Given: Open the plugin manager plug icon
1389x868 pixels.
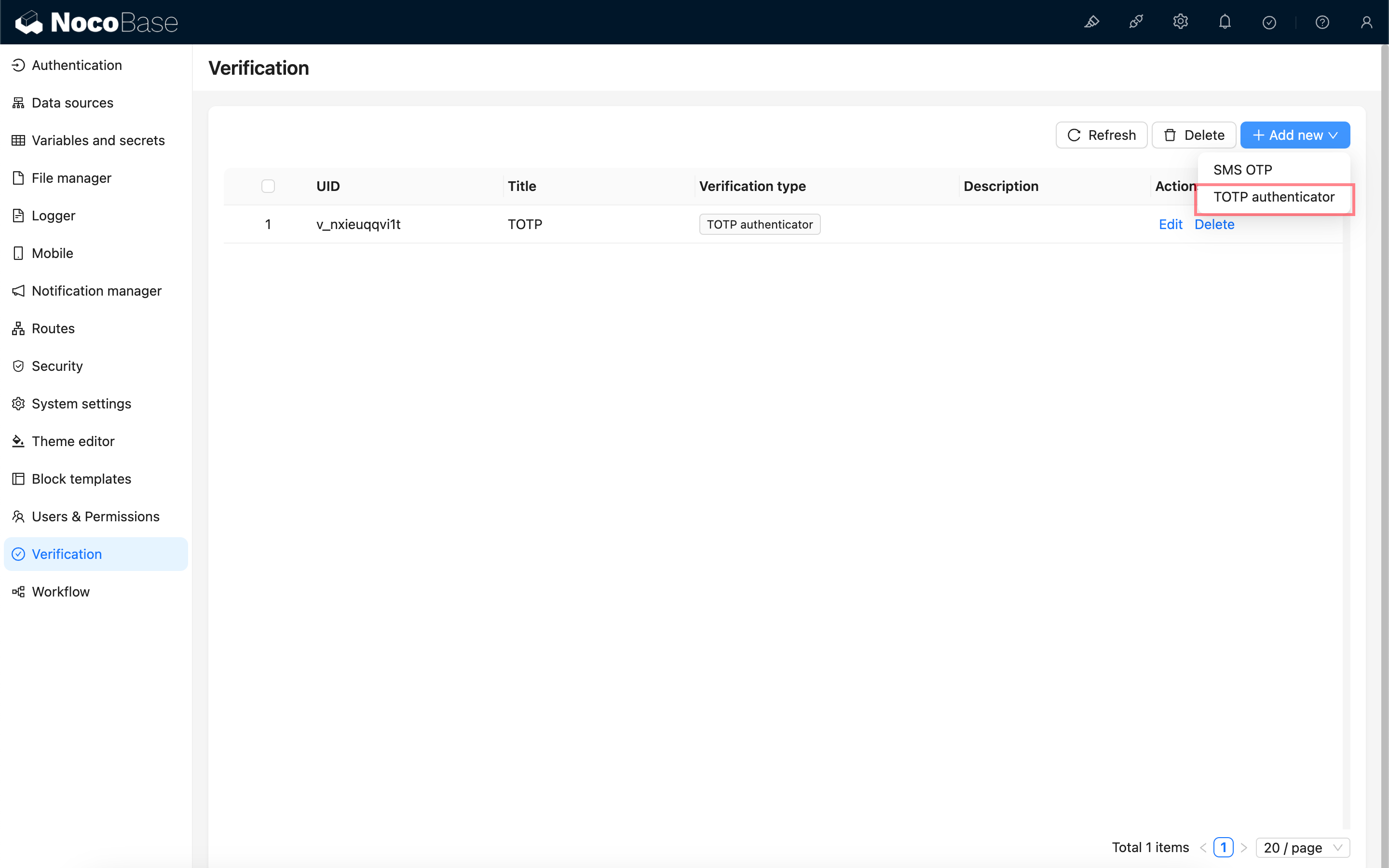Looking at the screenshot, I should [1136, 22].
